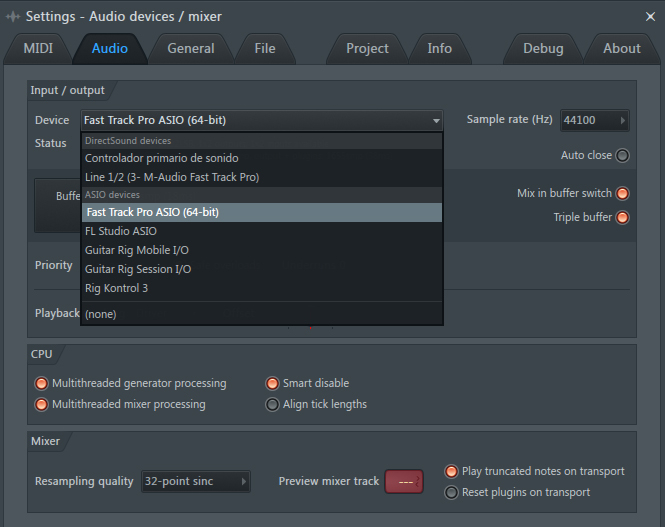
Task: Show the About tab
Action: click(622, 48)
